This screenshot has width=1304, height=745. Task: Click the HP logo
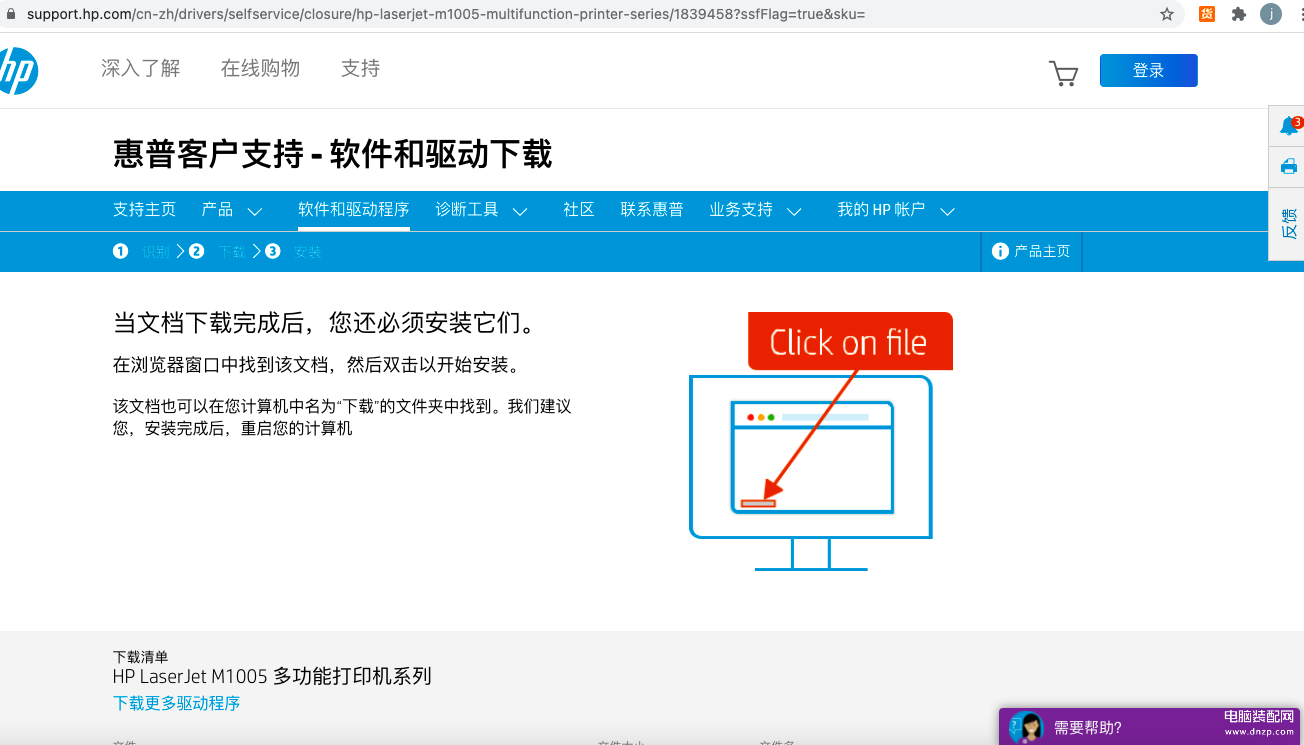click(17, 71)
